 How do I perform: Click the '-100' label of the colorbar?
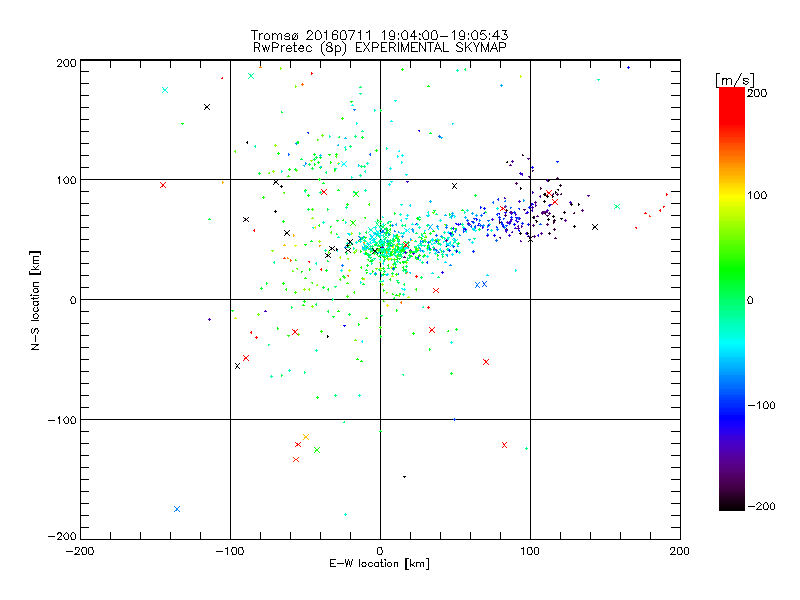click(x=761, y=406)
